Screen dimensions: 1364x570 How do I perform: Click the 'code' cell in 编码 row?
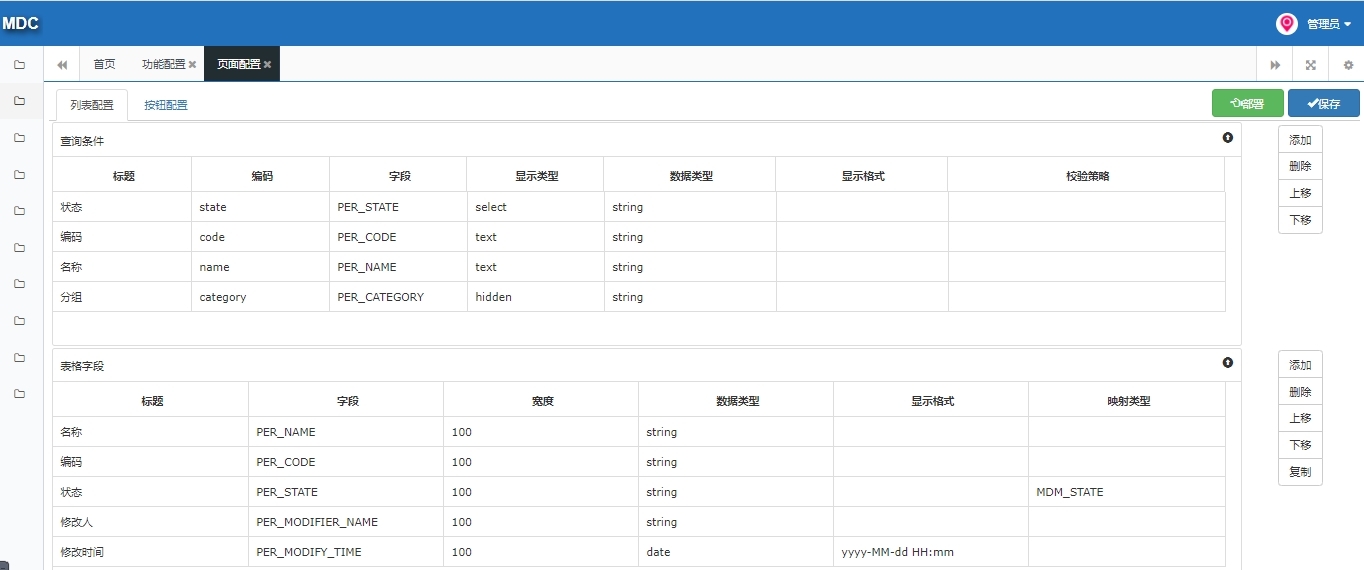pos(260,237)
